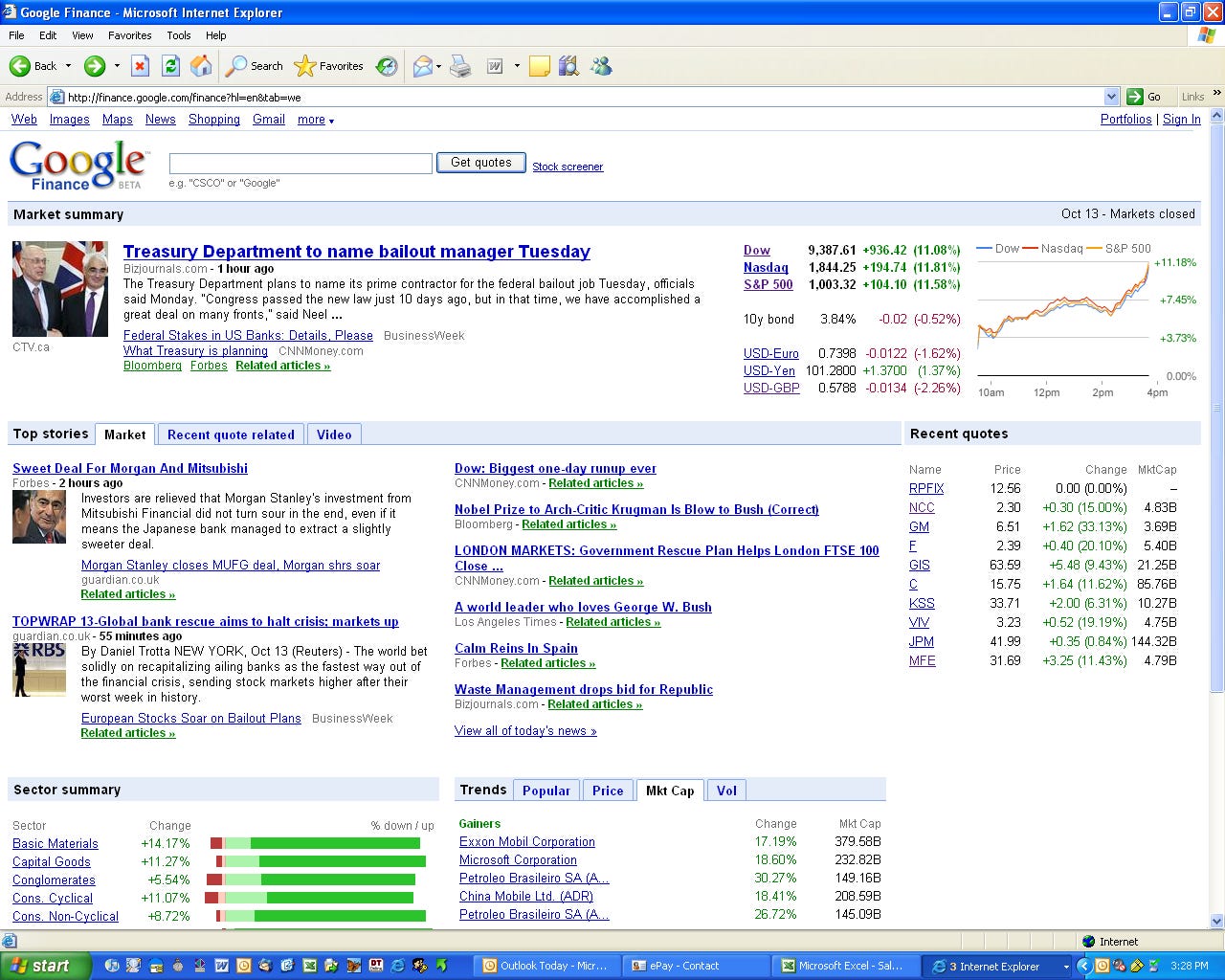Viewport: 1225px width, 980px height.
Task: Click the Treasury article photo thumbnail
Action: pos(60,289)
